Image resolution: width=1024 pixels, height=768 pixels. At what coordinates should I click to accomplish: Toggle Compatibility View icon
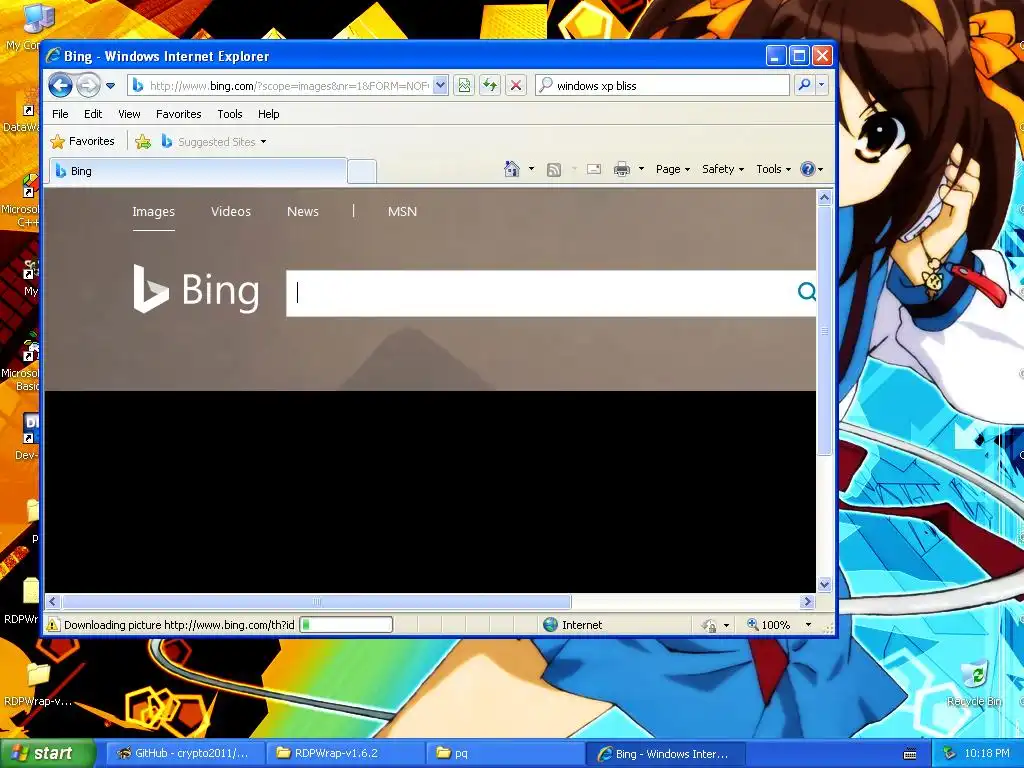point(464,86)
